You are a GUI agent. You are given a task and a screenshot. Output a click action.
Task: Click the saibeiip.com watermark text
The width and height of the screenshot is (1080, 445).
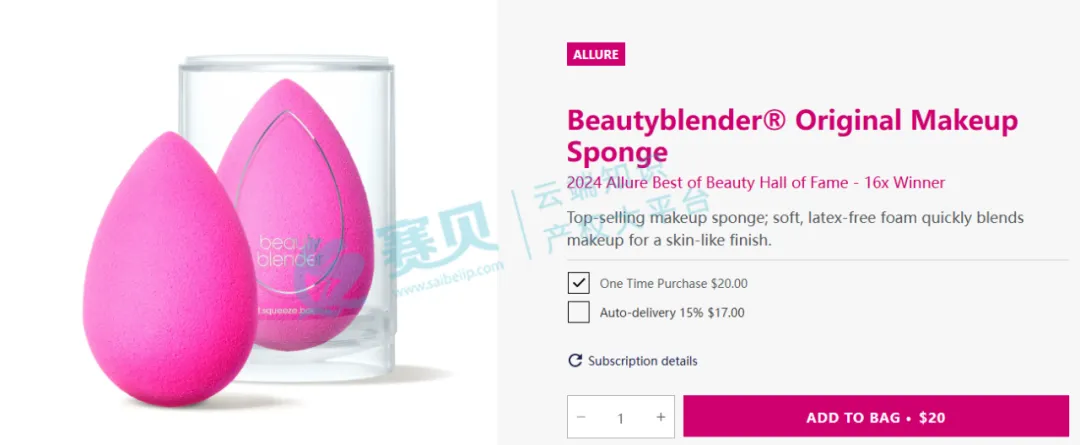[x=448, y=281]
